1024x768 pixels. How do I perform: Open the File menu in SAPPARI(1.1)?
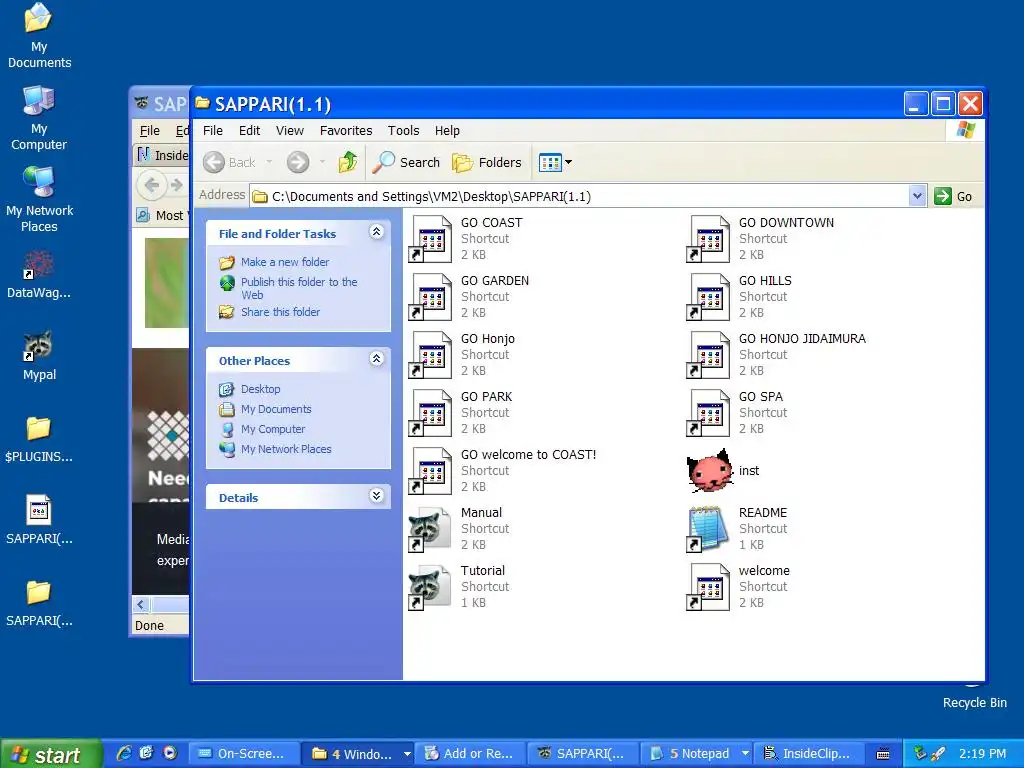coord(213,131)
